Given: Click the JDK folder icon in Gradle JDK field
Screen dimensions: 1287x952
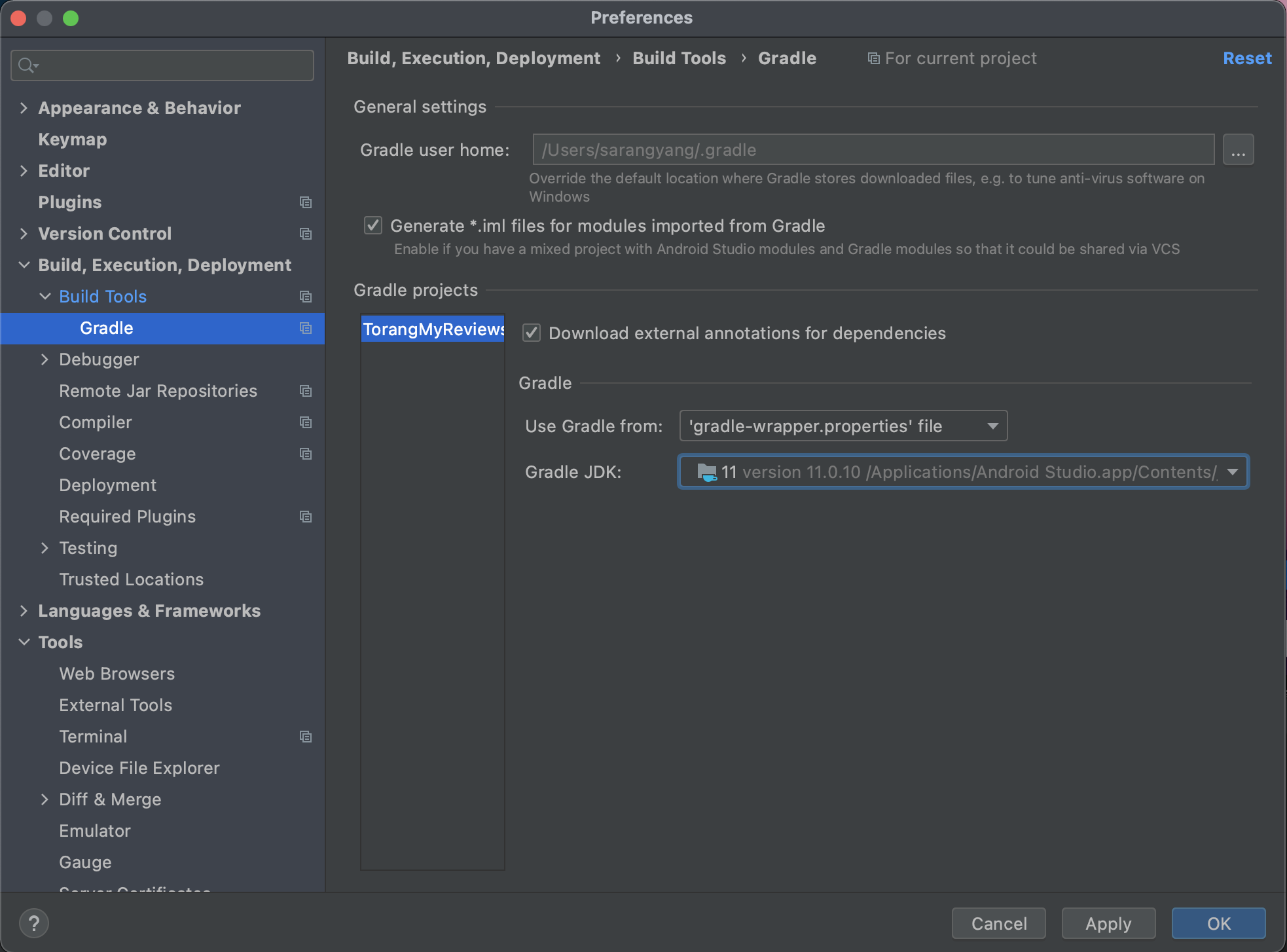Looking at the screenshot, I should point(706,472).
